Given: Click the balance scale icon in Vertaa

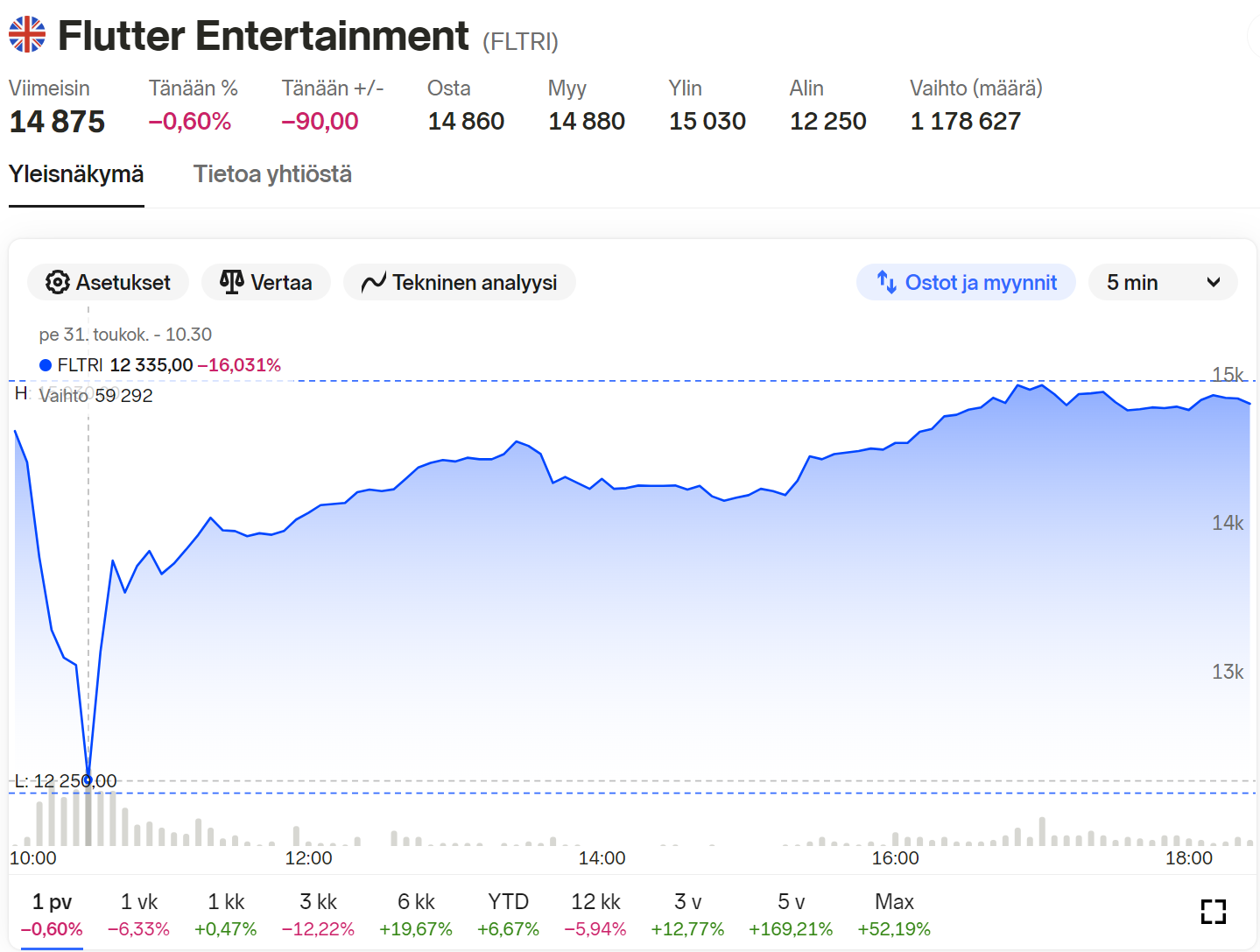Looking at the screenshot, I should (x=232, y=282).
